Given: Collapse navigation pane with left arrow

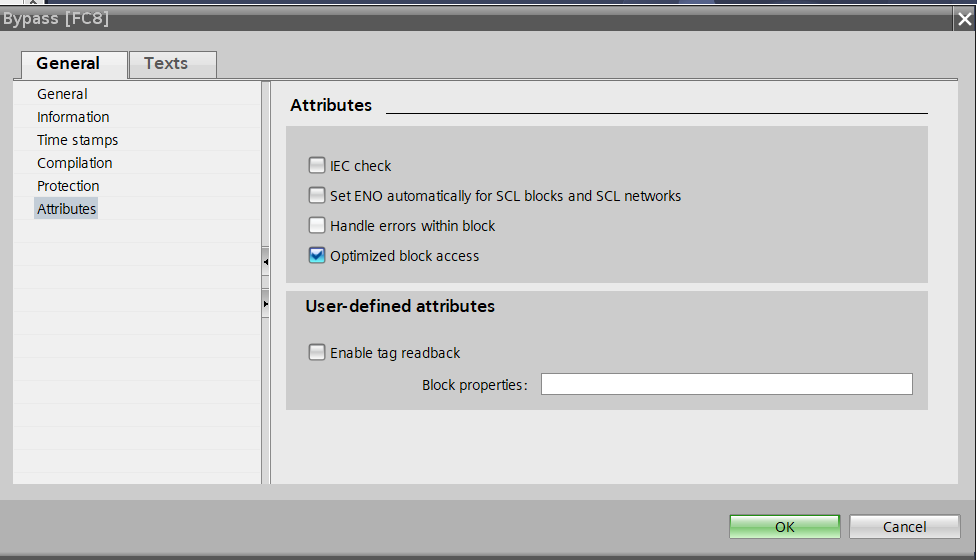Looking at the screenshot, I should coord(265,262).
